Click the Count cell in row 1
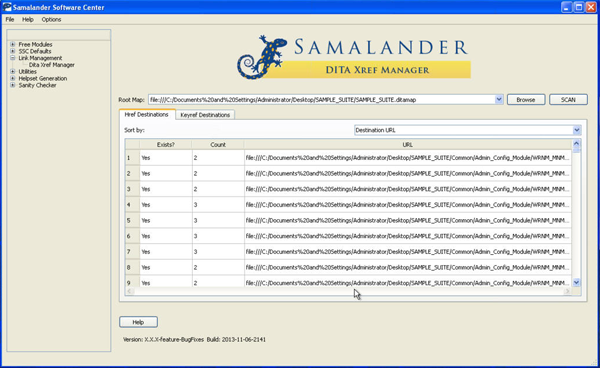600x368 pixels. [218, 158]
